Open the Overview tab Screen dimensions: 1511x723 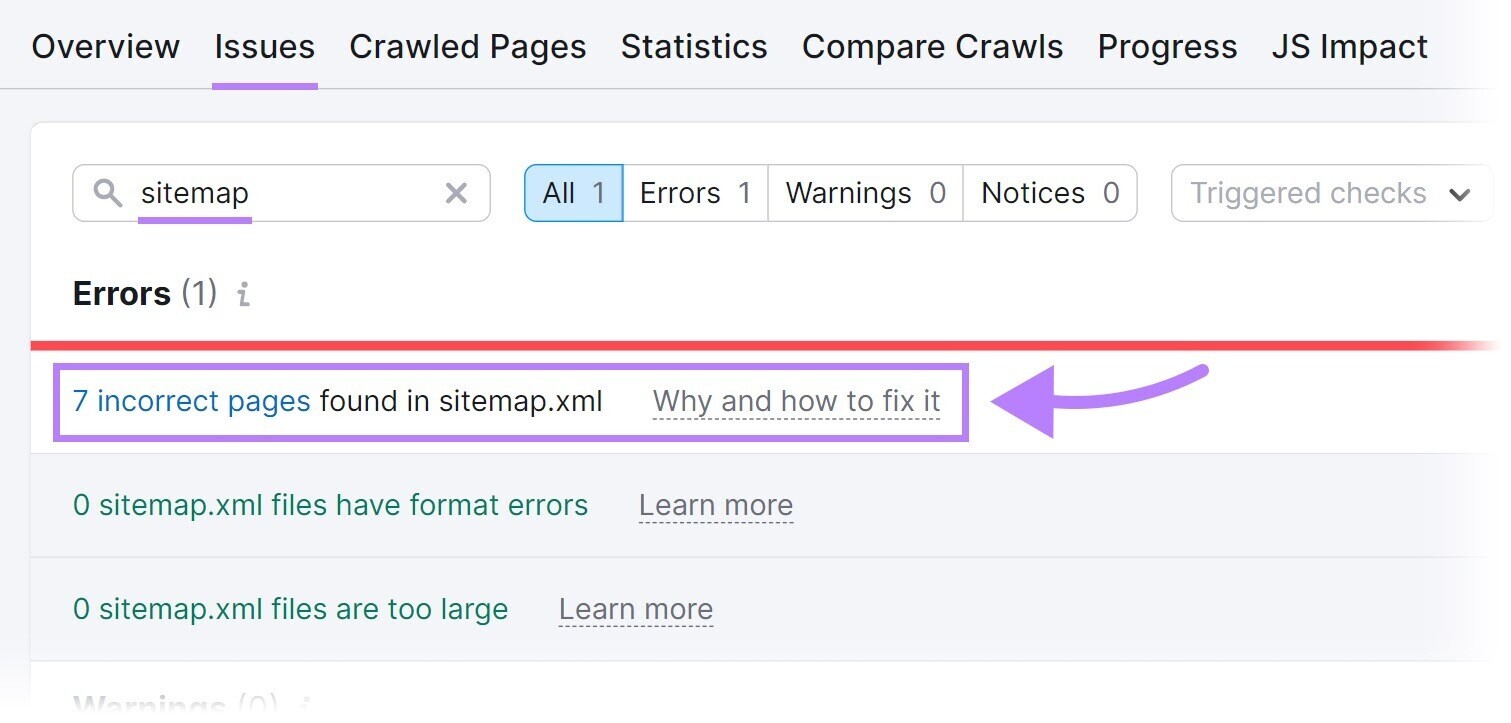tap(105, 46)
